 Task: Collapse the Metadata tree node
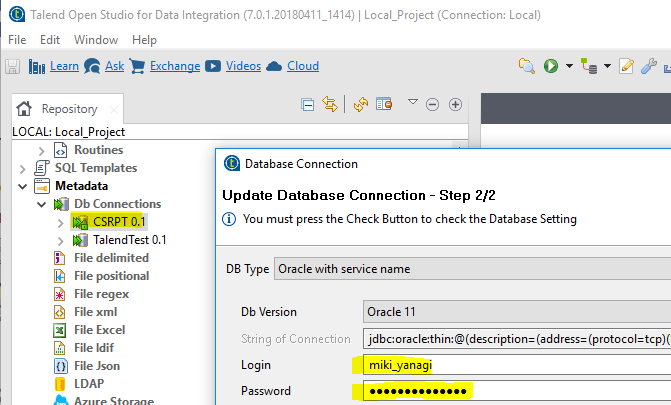click(x=23, y=187)
